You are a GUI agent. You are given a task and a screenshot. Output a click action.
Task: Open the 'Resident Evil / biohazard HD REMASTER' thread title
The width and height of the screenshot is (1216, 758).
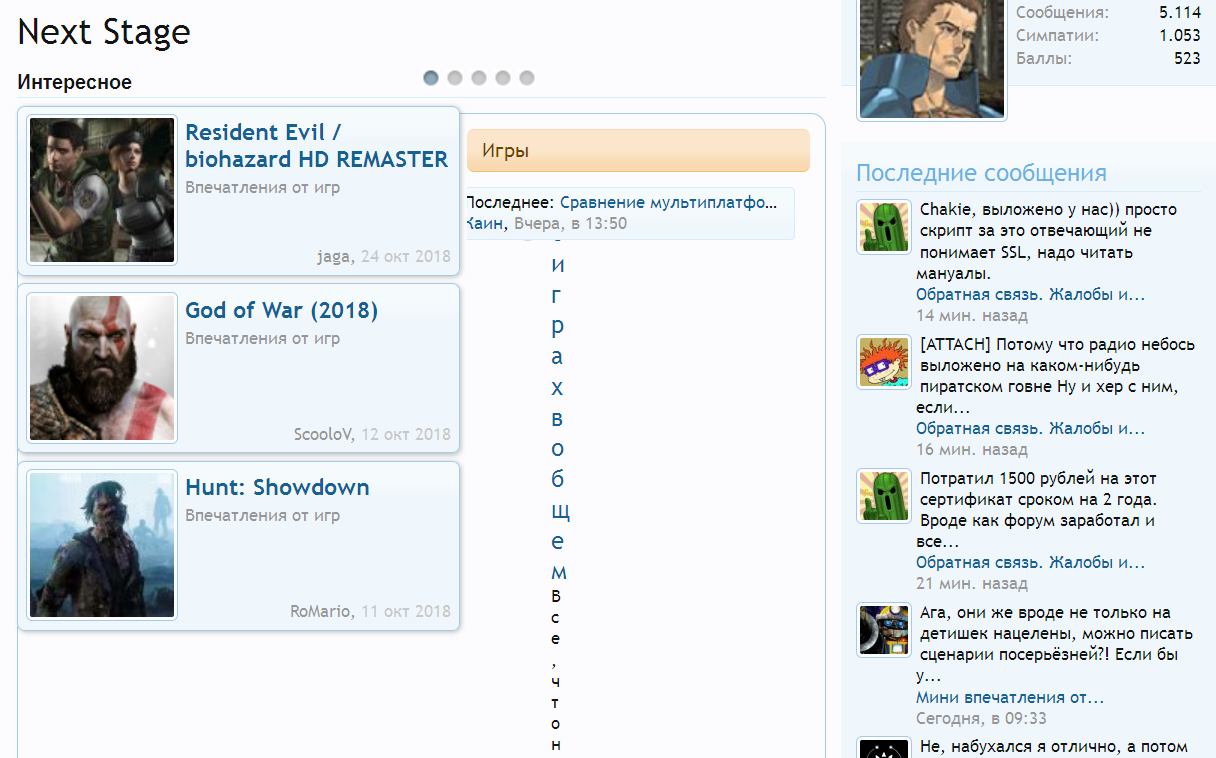coord(317,146)
